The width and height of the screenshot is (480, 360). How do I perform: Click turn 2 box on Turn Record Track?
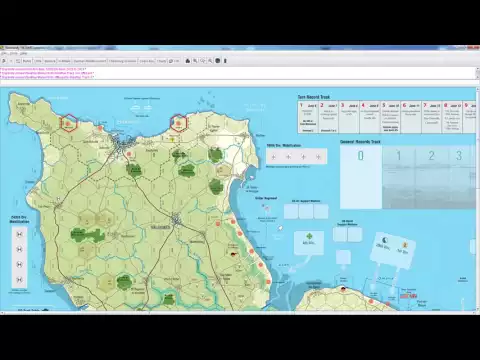328,117
